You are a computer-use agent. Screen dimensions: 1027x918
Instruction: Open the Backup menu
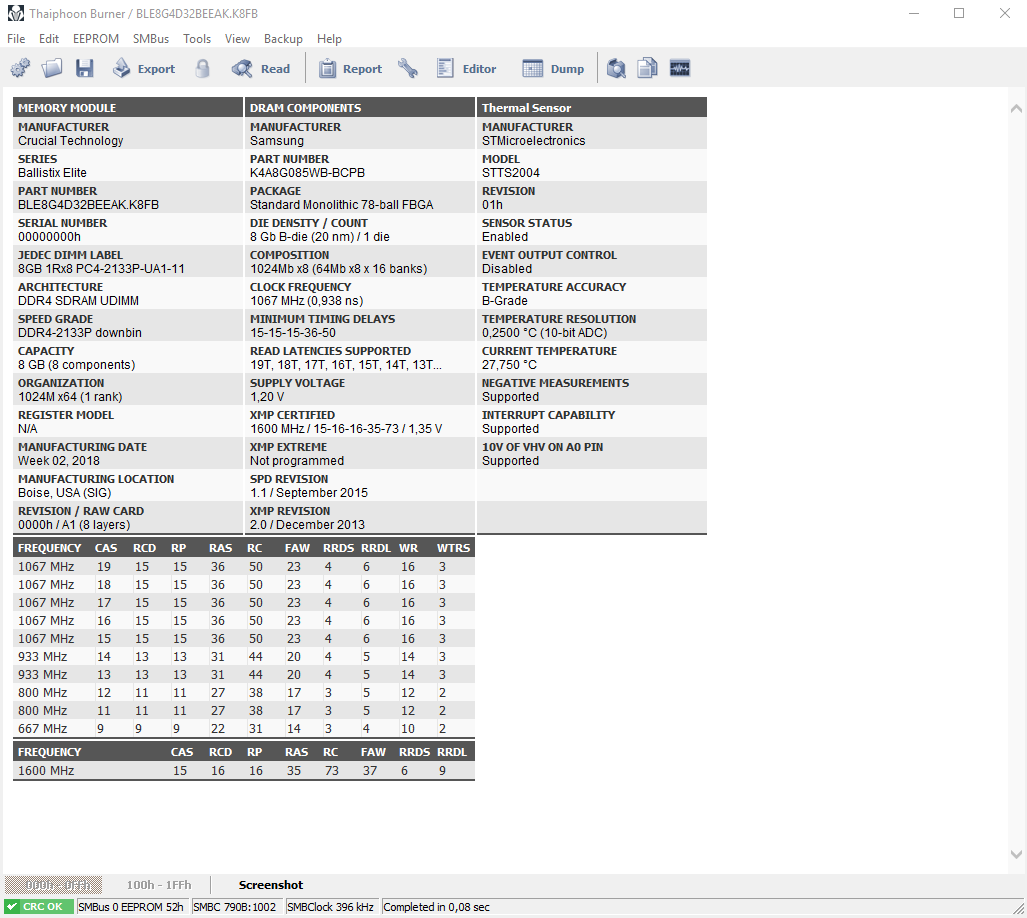283,39
